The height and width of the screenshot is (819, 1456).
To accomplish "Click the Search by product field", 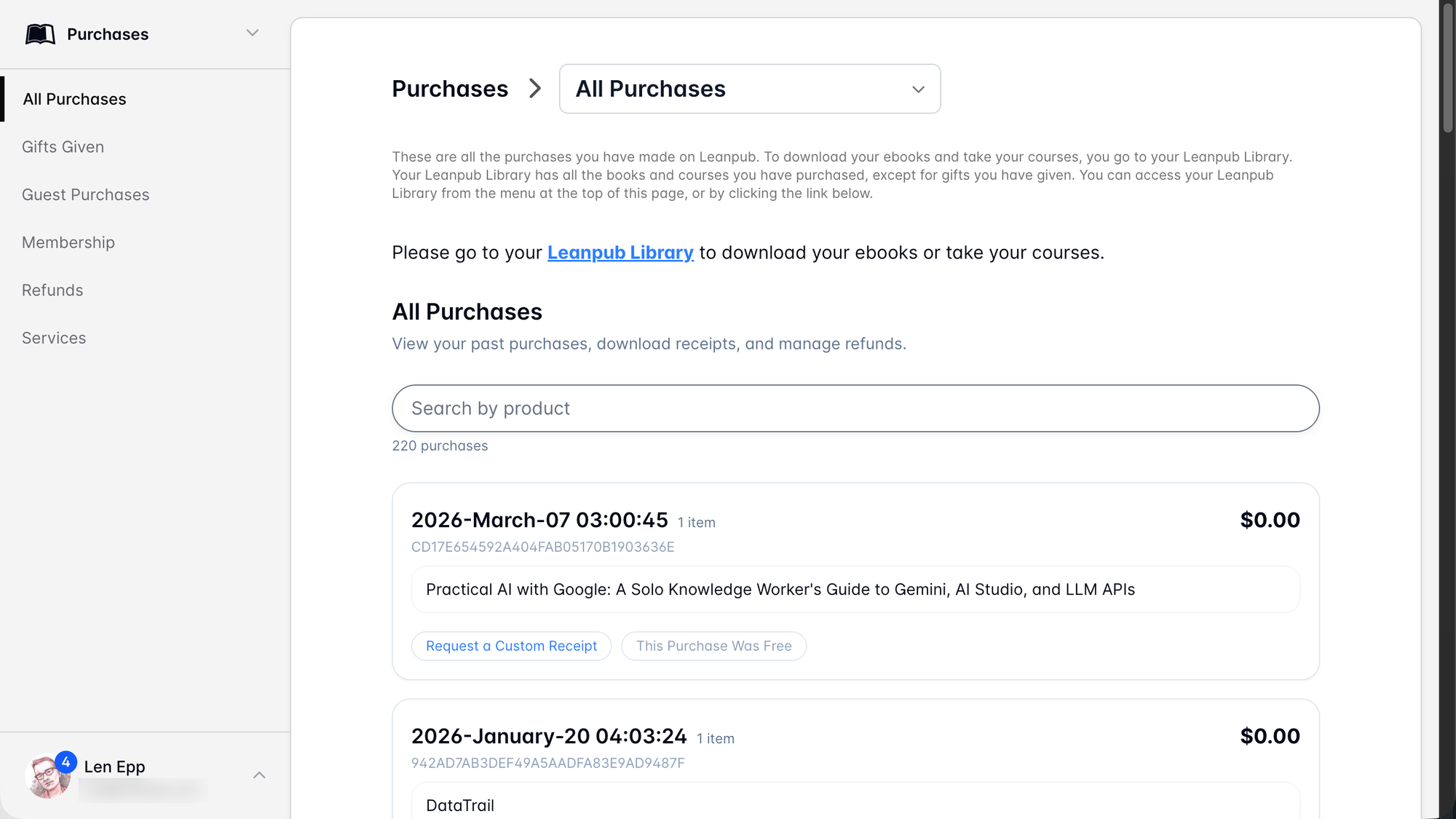I will click(855, 408).
